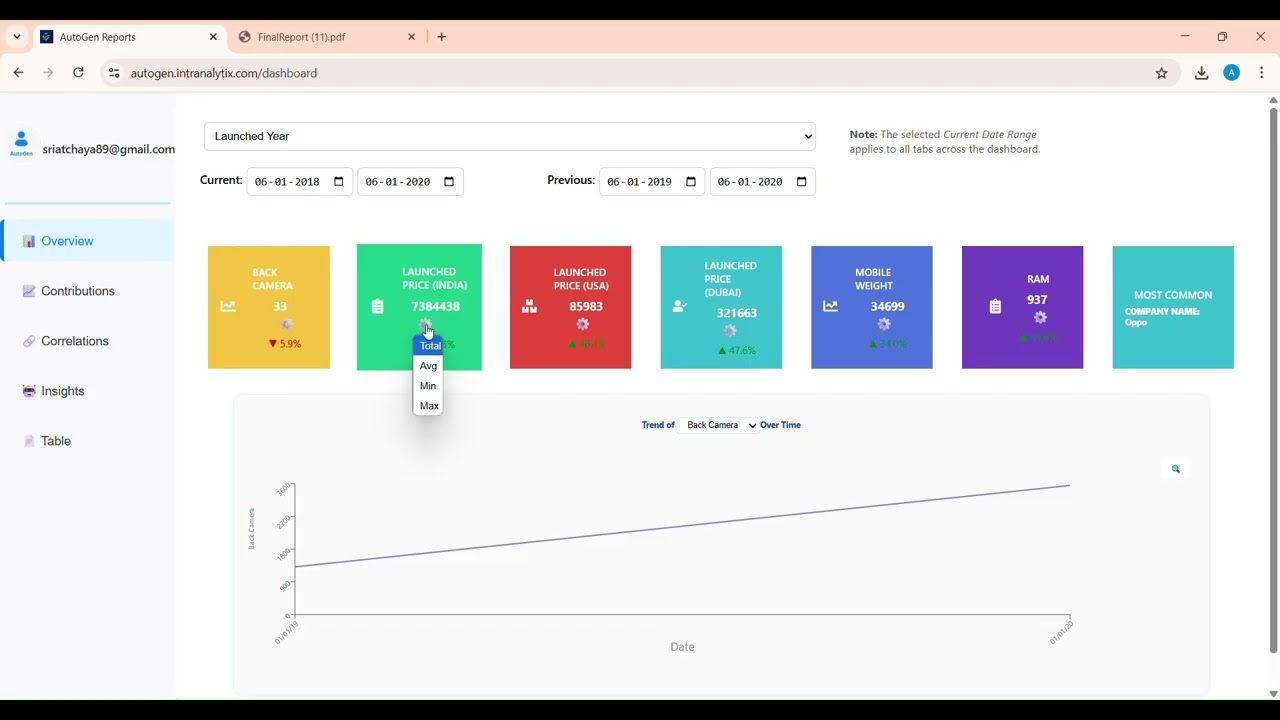Click the Previous start date field

click(x=652, y=182)
